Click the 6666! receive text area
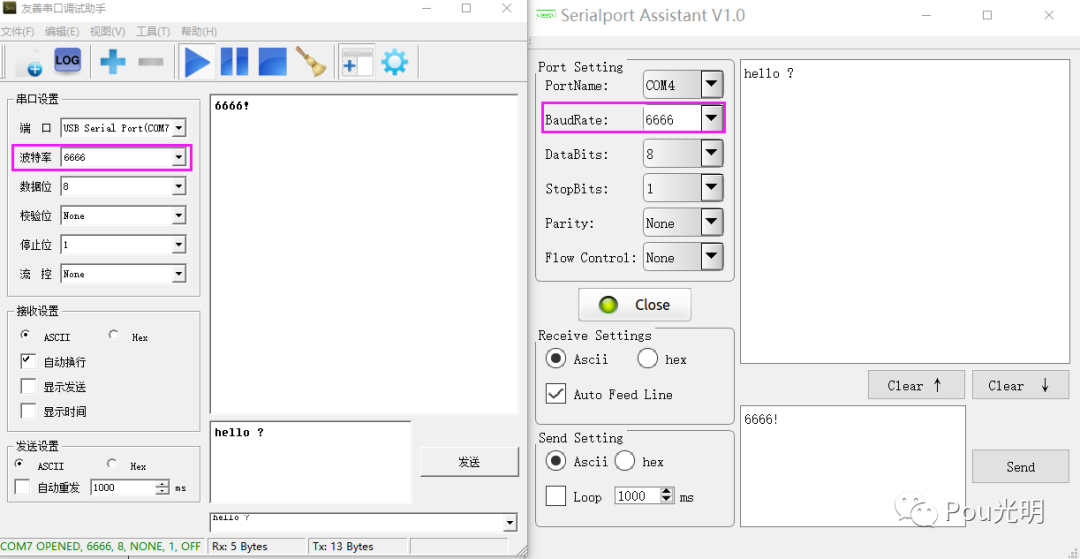The width and height of the screenshot is (1080, 559). [364, 253]
